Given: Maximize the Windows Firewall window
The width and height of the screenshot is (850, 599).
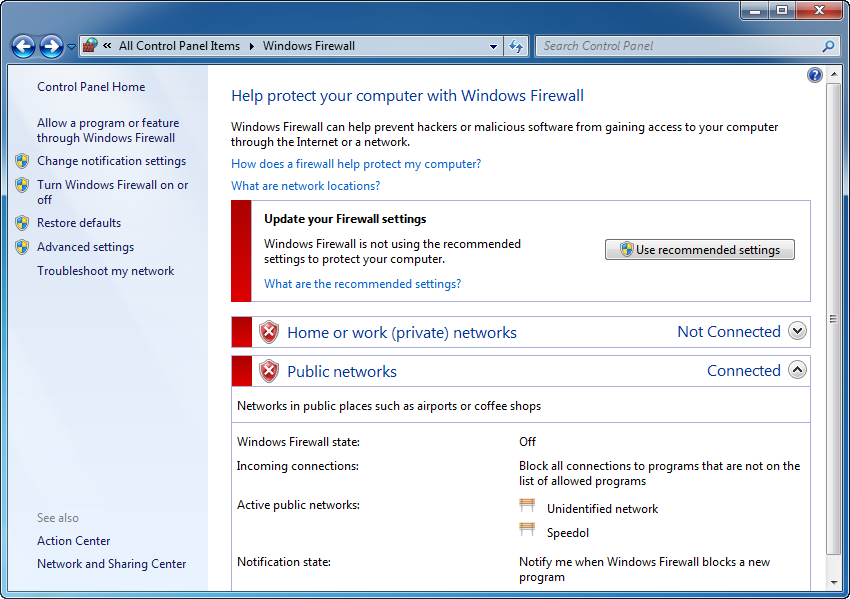Looking at the screenshot, I should tap(781, 10).
